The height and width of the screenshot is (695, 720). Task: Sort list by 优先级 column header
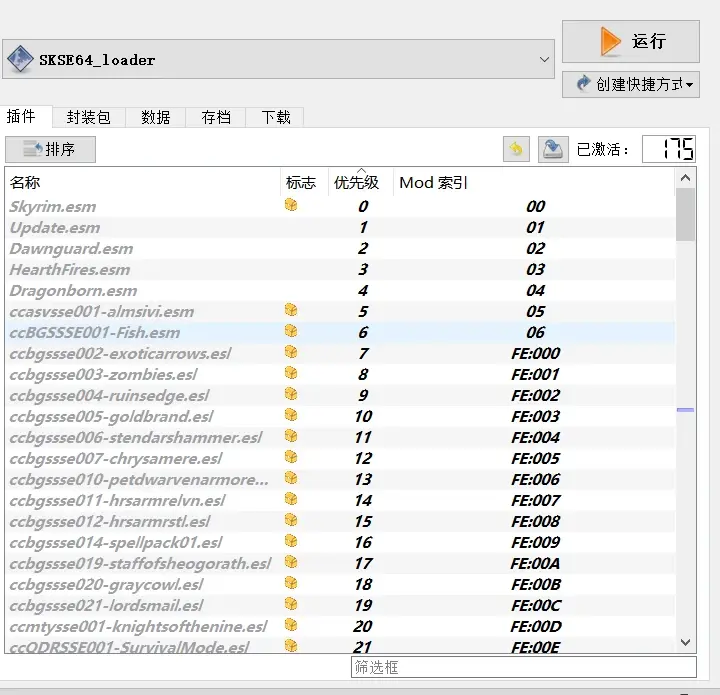357,182
